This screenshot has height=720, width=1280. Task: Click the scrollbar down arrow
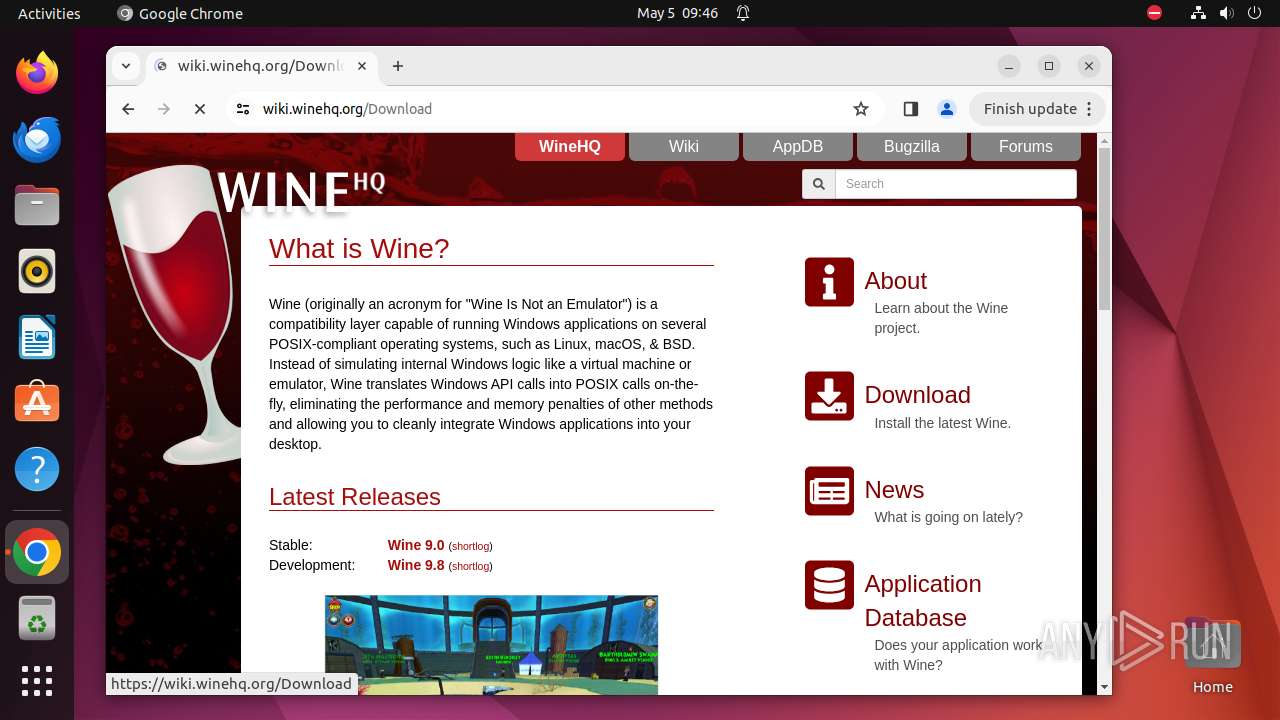pyautogui.click(x=1104, y=687)
